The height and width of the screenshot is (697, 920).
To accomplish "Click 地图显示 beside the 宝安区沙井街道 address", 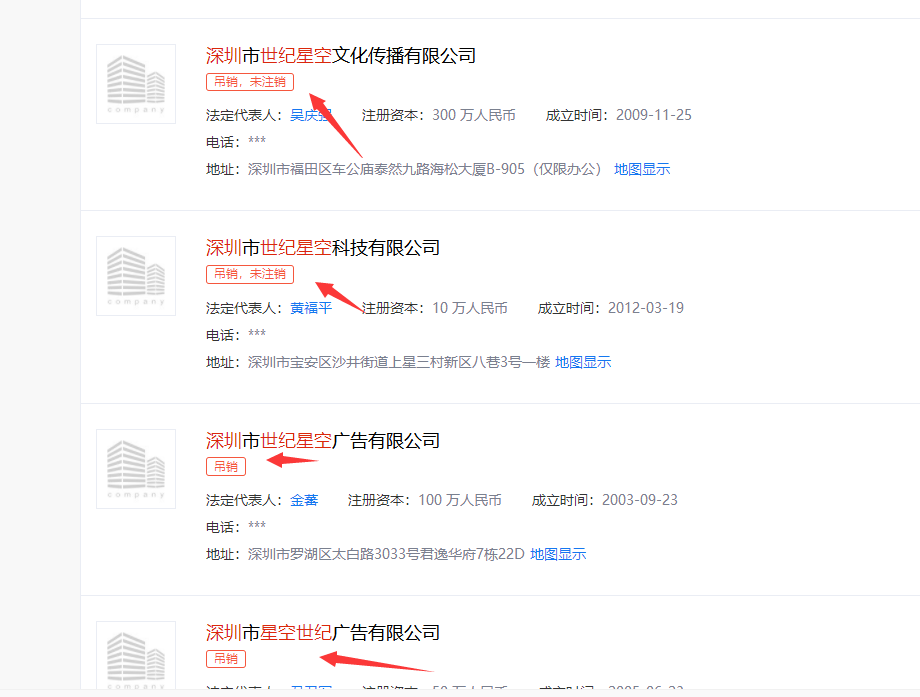I will 583,362.
